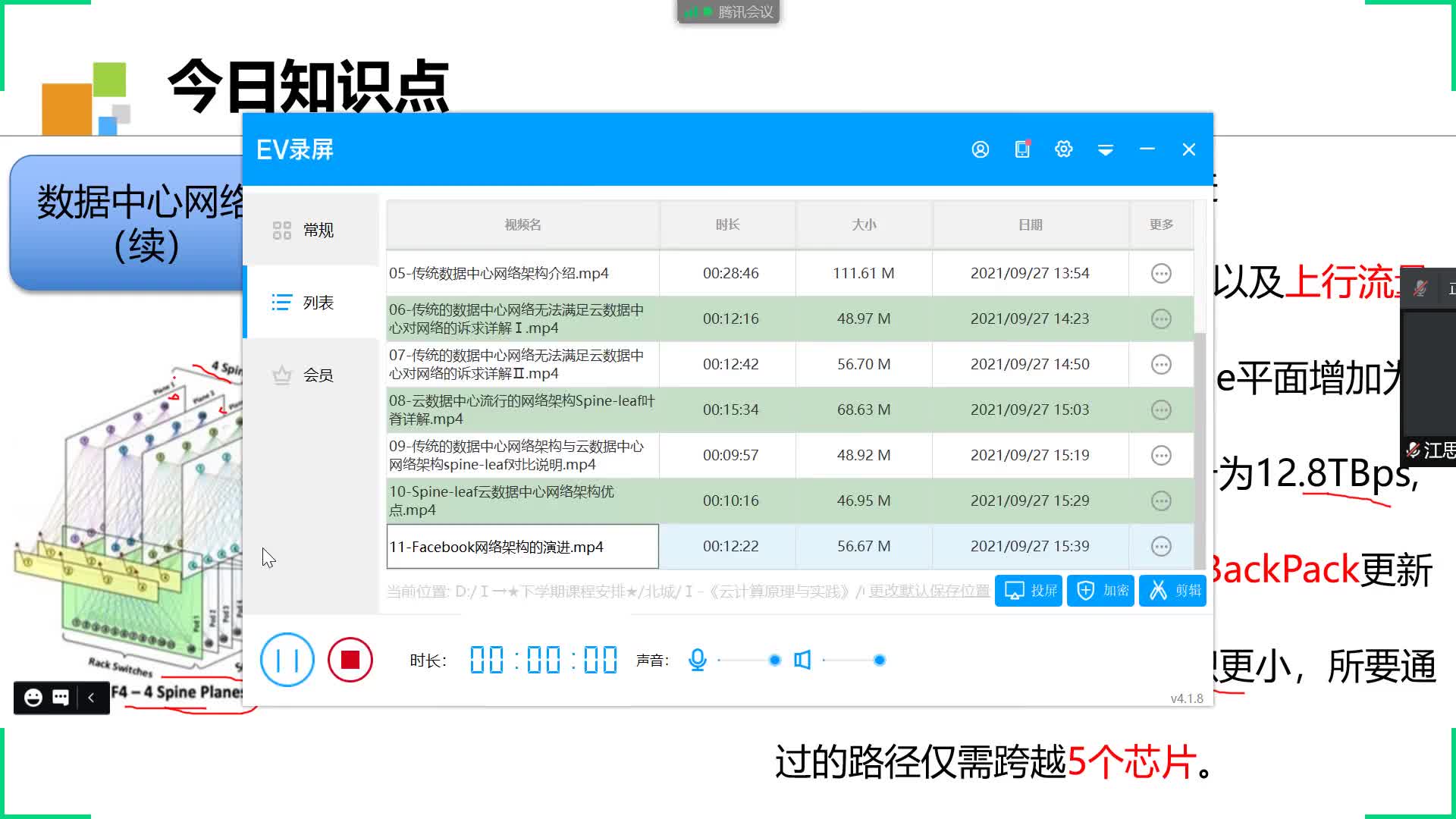Viewport: 1456px width, 819px height.
Task: Click the 11-Facebook网络架构的演进.mp4 filename field
Action: [x=522, y=546]
